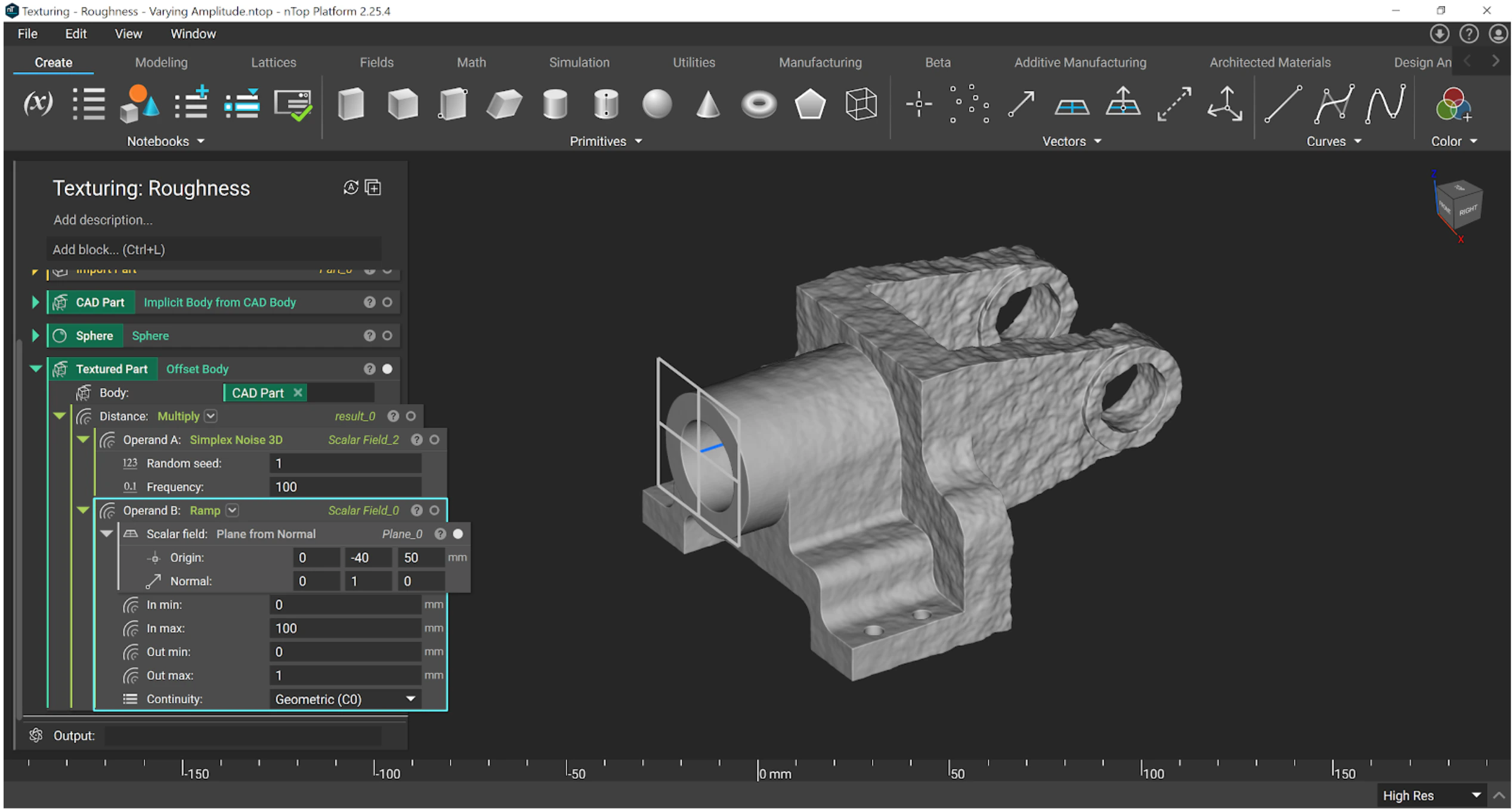Click the Color tool icon
1512x811 pixels.
1452,104
